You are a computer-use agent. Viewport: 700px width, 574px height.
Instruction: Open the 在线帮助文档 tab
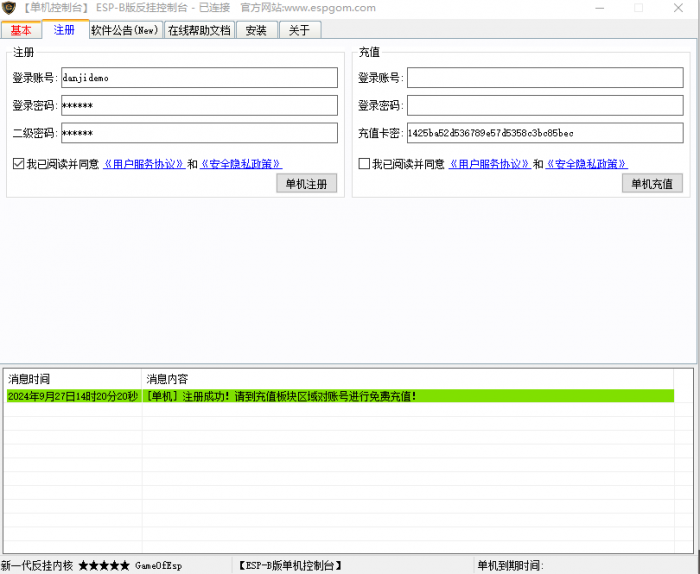(x=199, y=30)
